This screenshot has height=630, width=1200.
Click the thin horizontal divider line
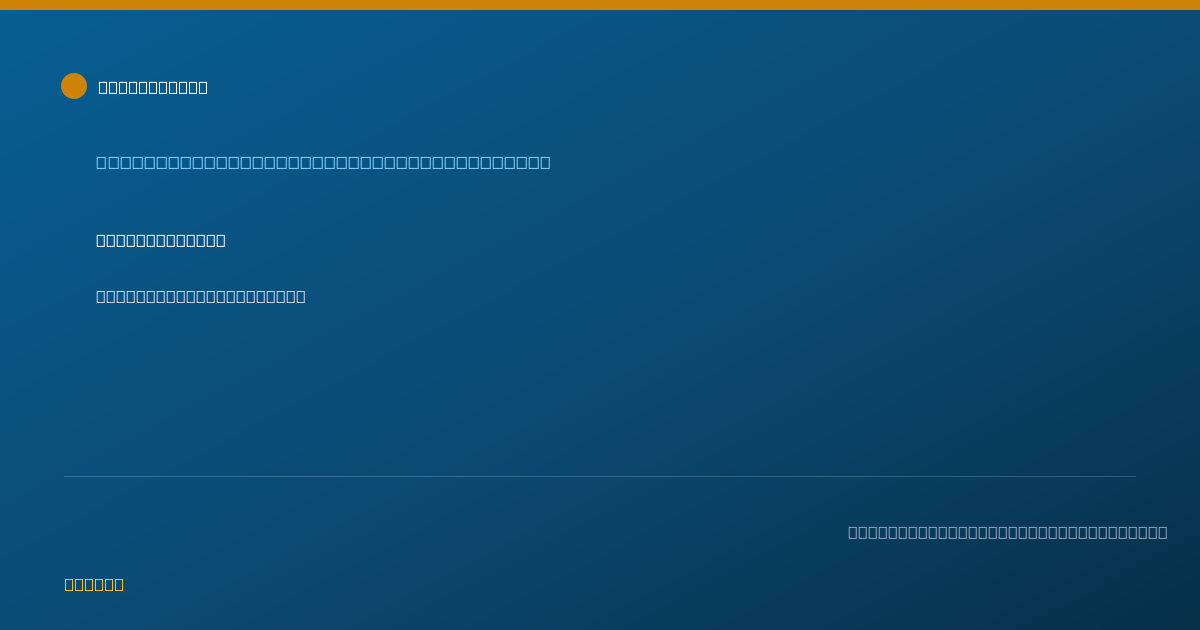tap(600, 476)
